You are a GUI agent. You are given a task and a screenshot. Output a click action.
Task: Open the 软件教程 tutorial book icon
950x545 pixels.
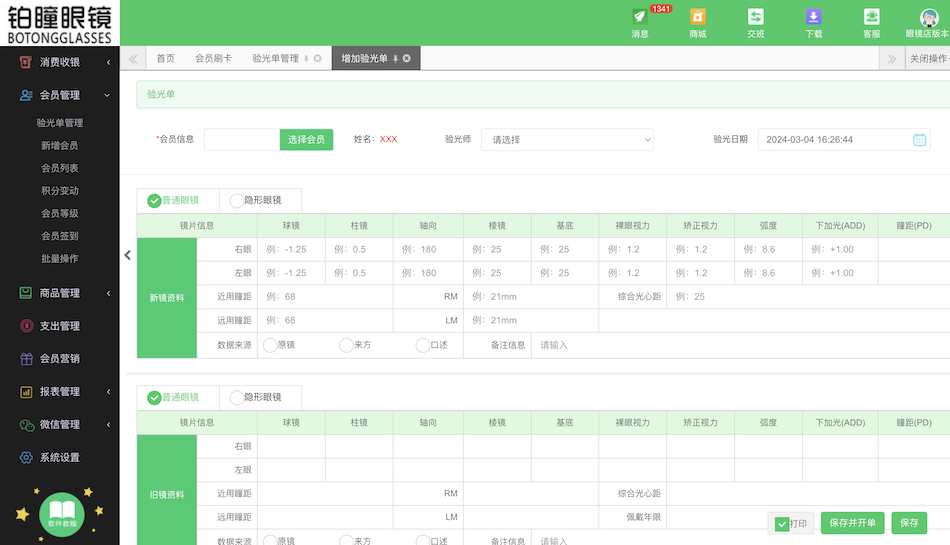coord(62,510)
